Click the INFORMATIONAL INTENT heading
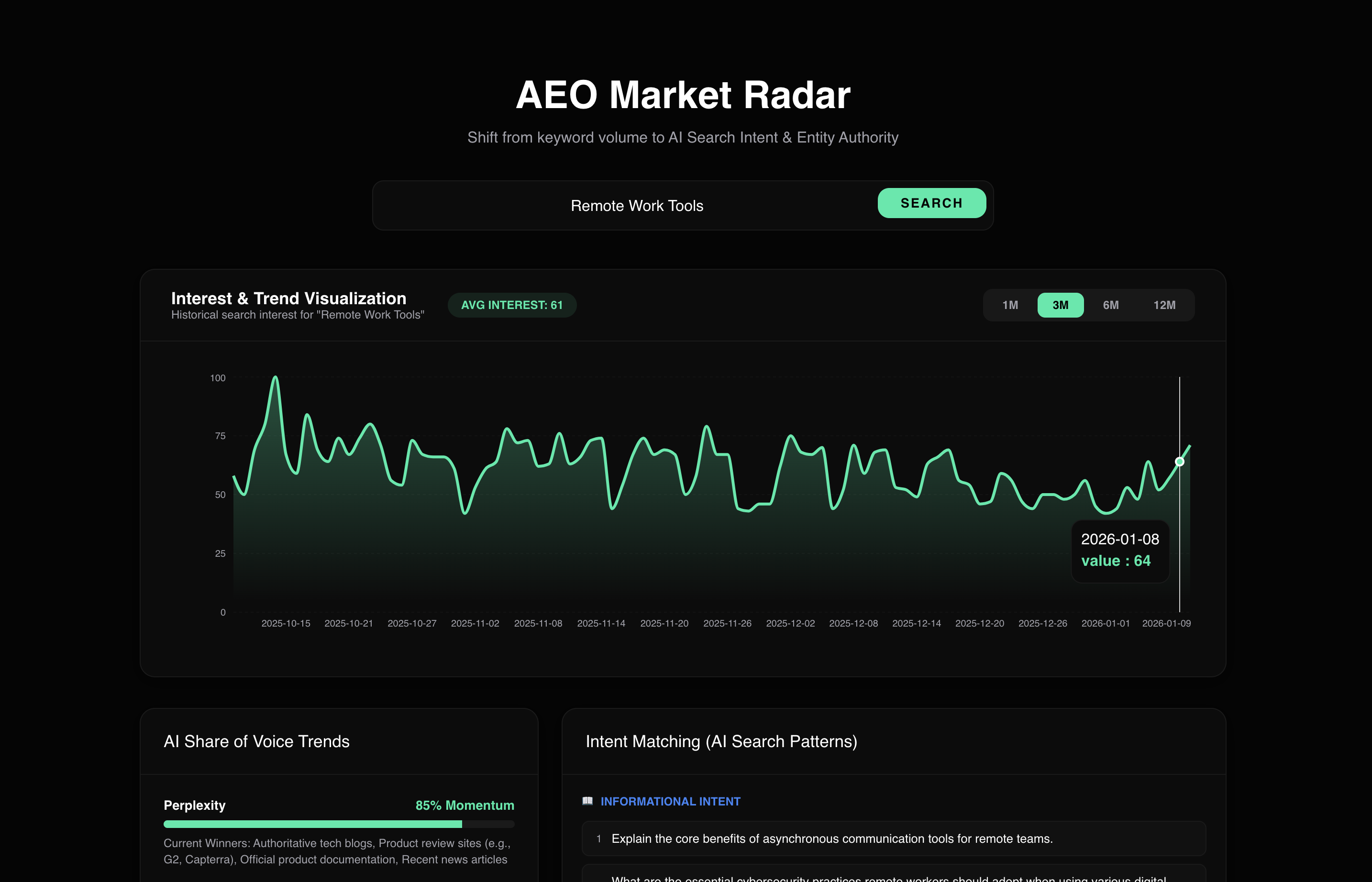This screenshot has height=882, width=1372. click(x=670, y=801)
